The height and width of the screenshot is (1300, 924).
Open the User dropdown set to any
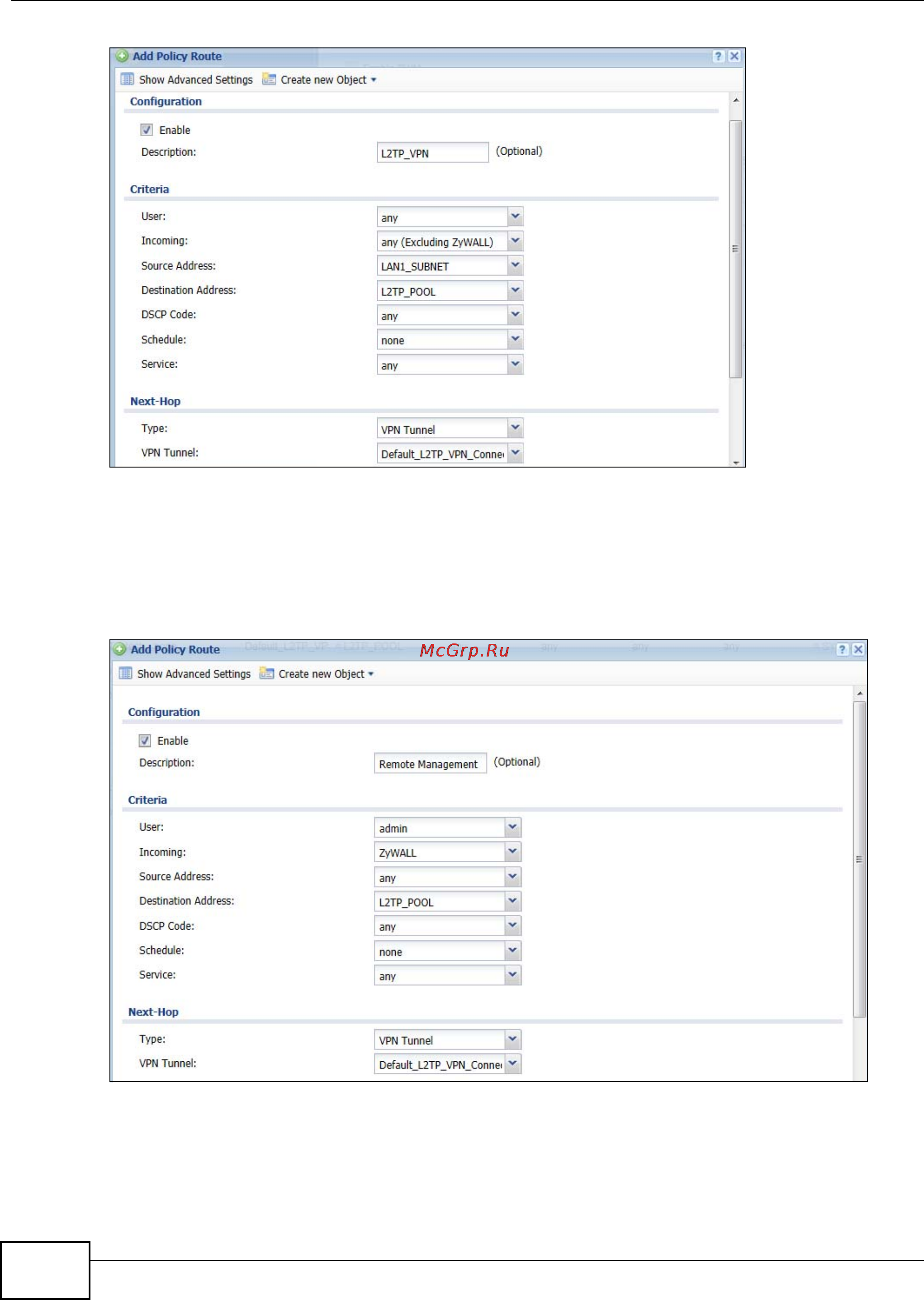click(515, 217)
